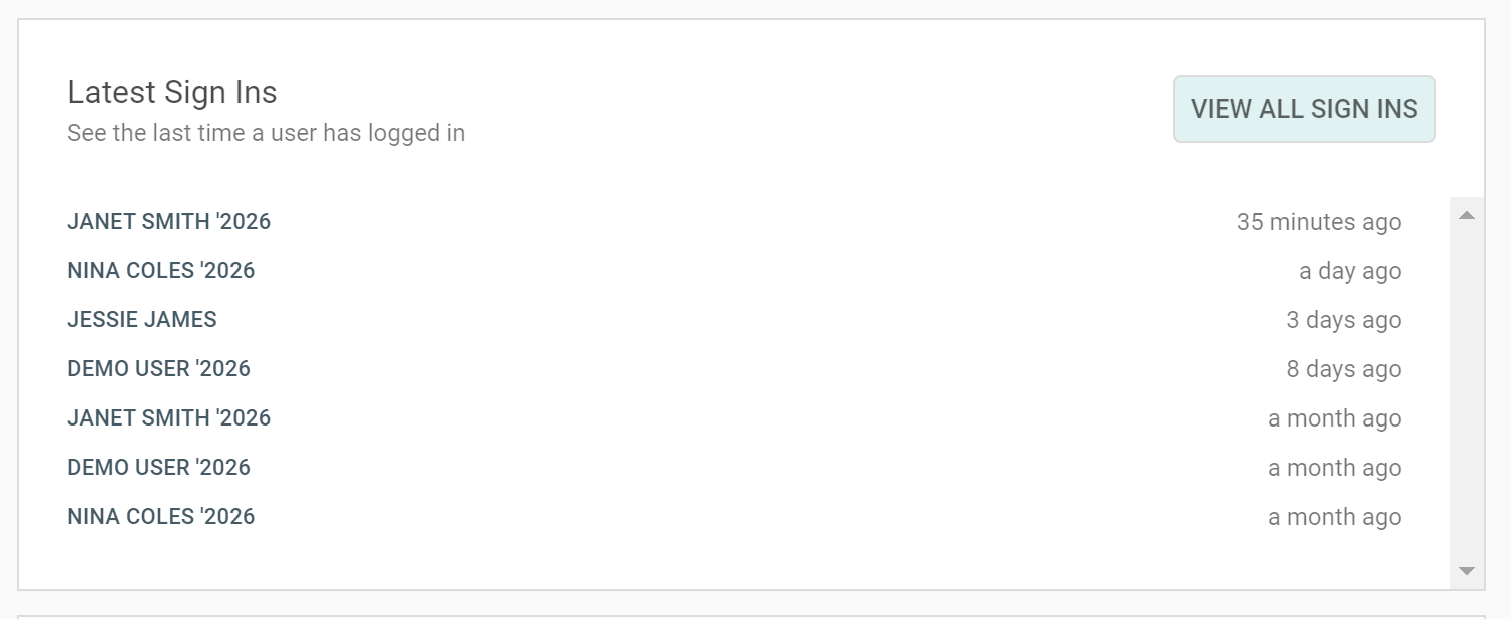
Task: Click the "See the last time" subtitle text
Action: point(266,133)
